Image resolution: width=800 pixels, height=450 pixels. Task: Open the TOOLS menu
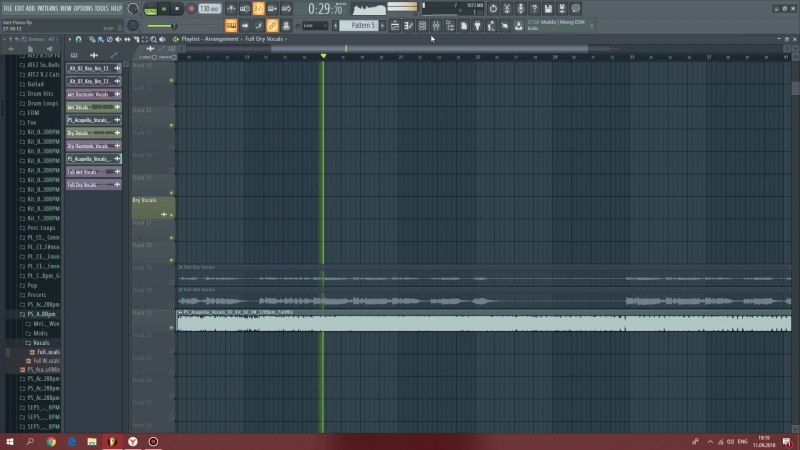[x=102, y=9]
